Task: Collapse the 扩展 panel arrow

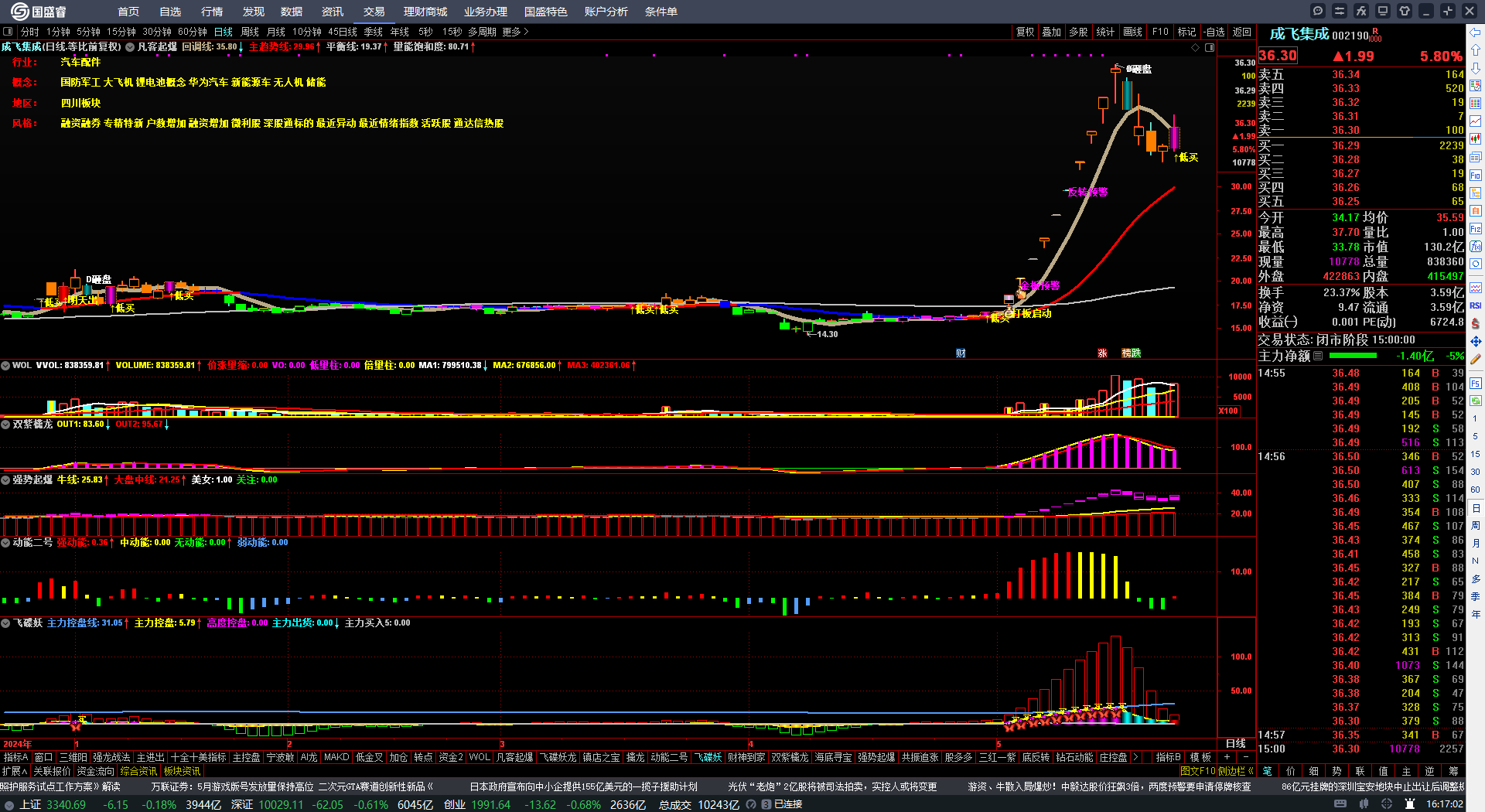Action: [x=15, y=771]
